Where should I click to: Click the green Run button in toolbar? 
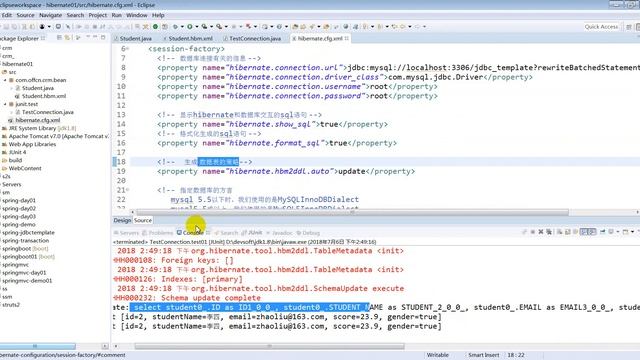[190, 27]
